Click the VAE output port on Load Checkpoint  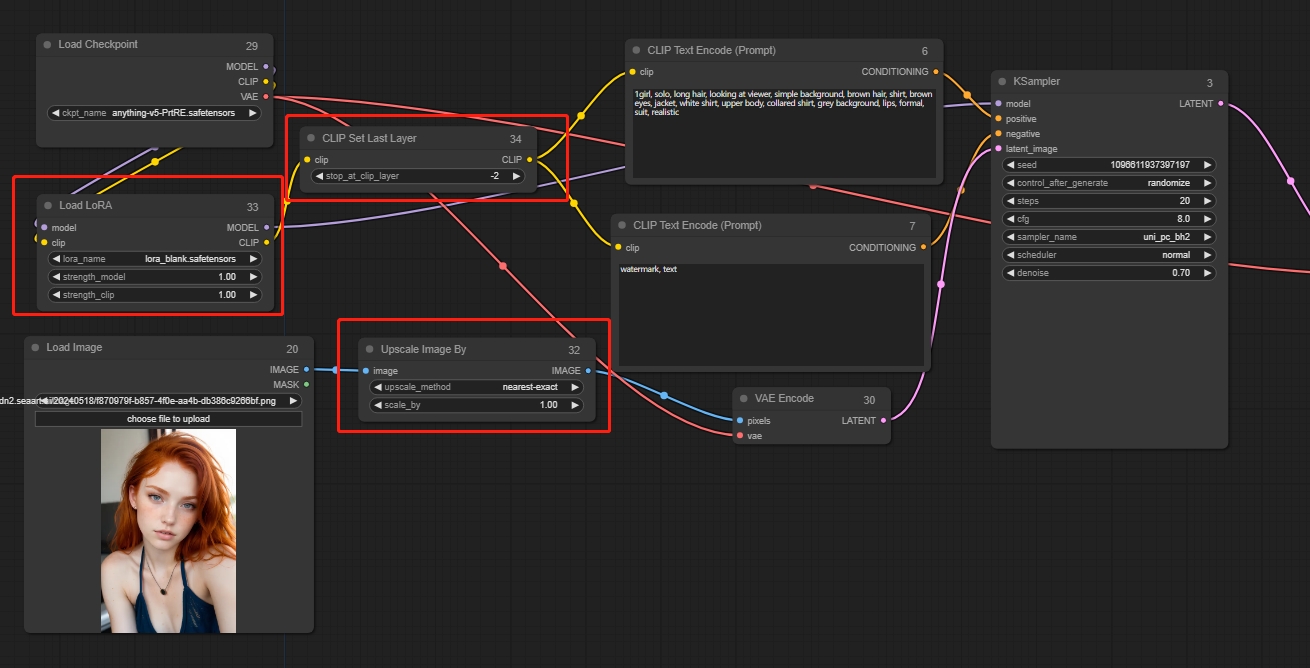pos(266,97)
